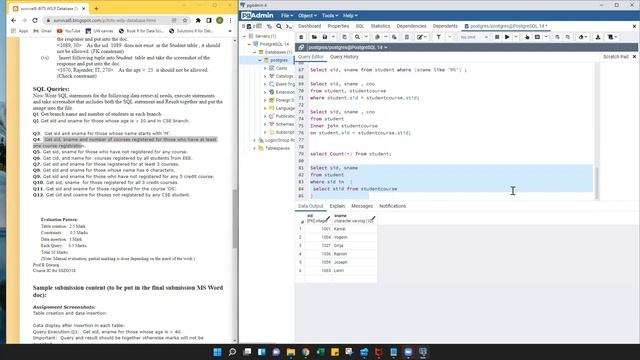Image resolution: width=640 pixels, height=360 pixels.
Task: Click the Find magnifier icon in query toolbar
Action: [x=357, y=37]
